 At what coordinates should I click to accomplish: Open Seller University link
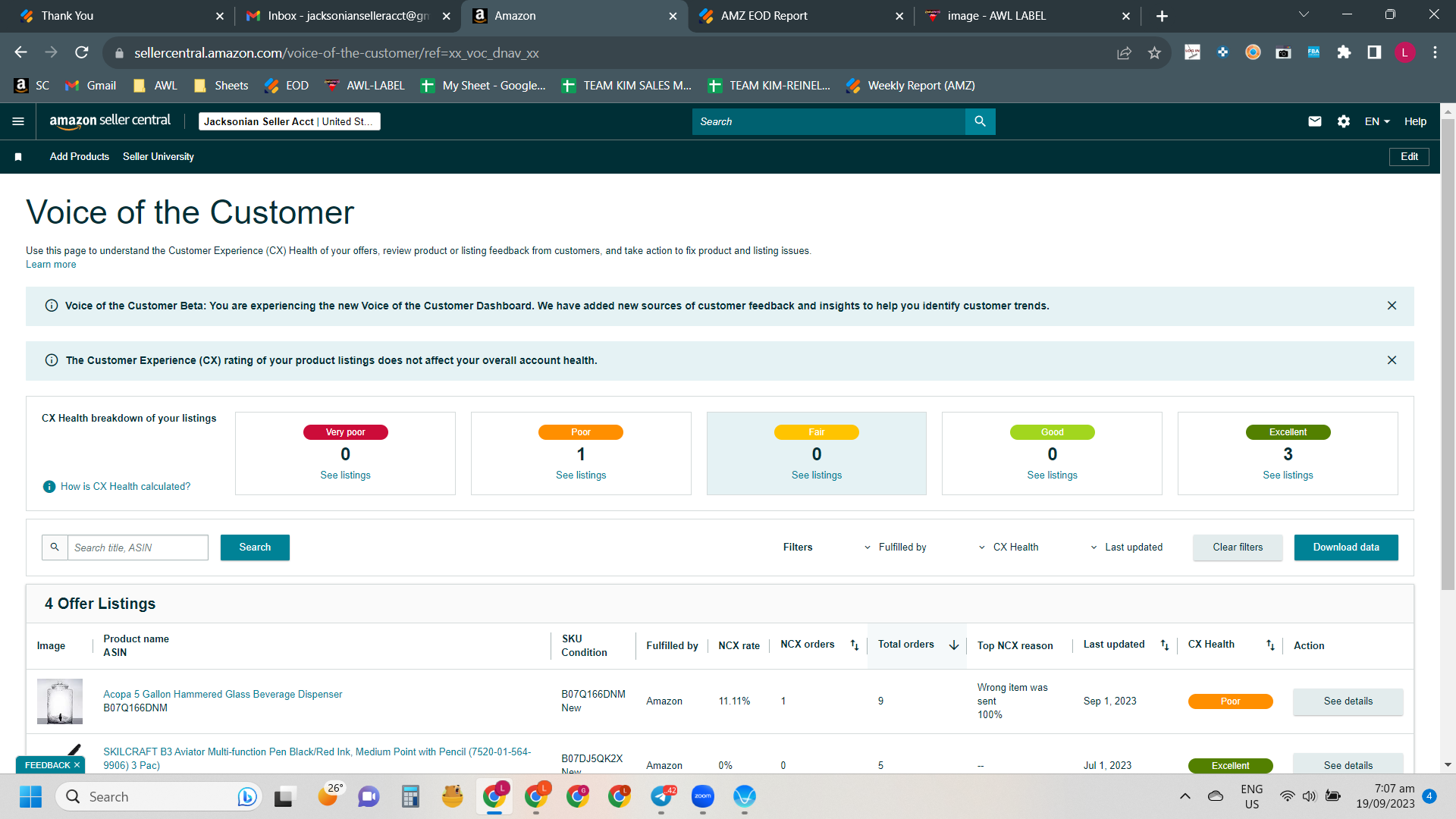coord(158,157)
